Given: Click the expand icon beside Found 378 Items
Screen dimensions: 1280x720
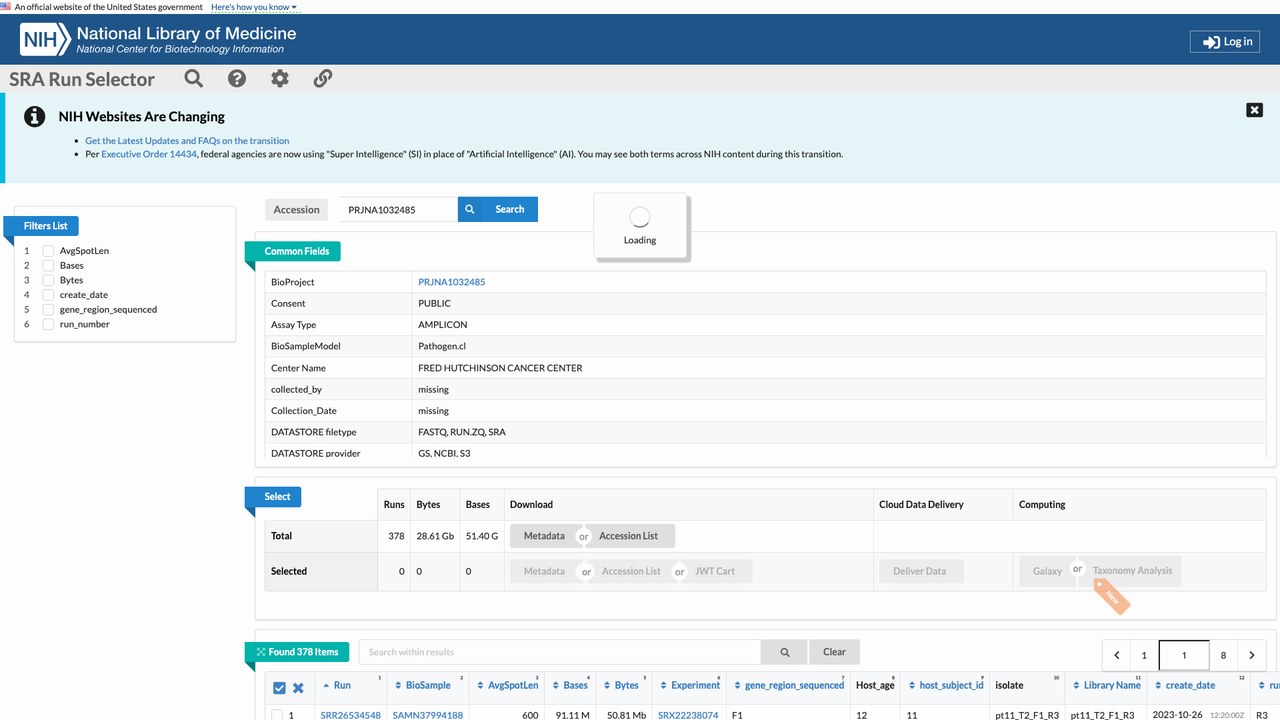Looking at the screenshot, I should point(261,652).
